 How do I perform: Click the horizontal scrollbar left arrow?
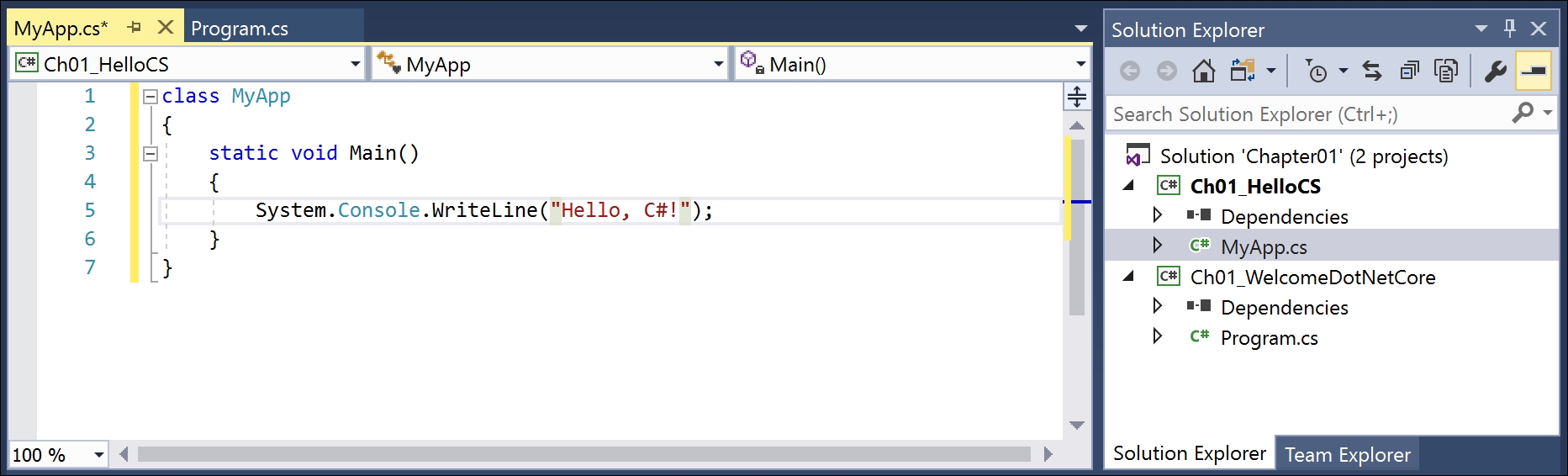[x=124, y=454]
